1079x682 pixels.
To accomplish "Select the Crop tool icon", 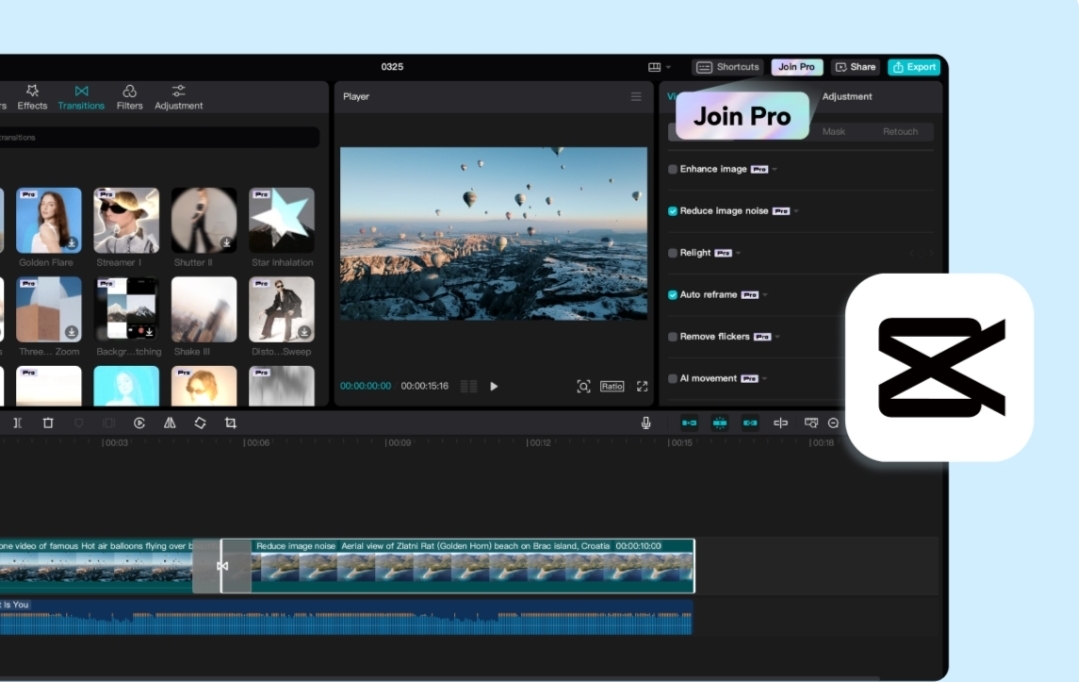I will tap(231, 423).
